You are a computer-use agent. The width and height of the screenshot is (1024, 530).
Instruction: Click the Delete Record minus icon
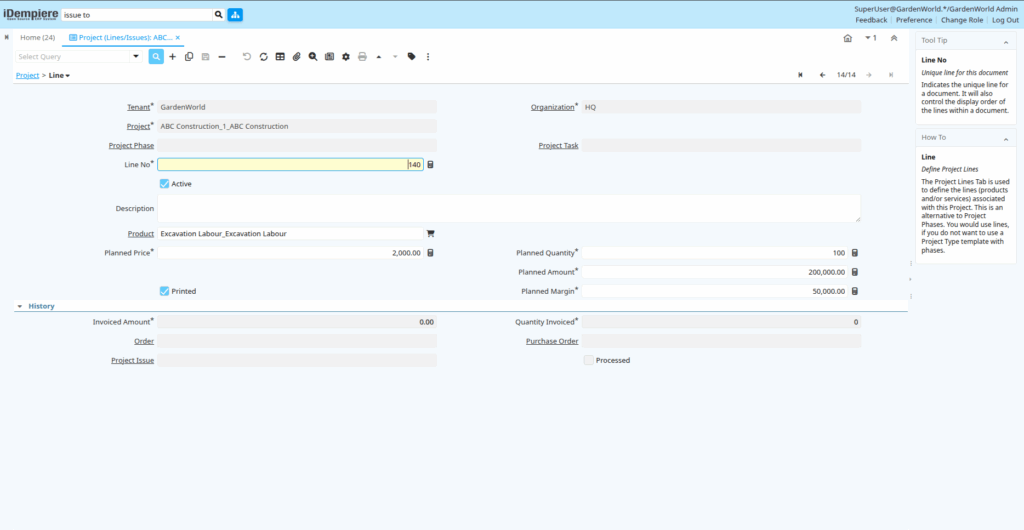coord(222,57)
